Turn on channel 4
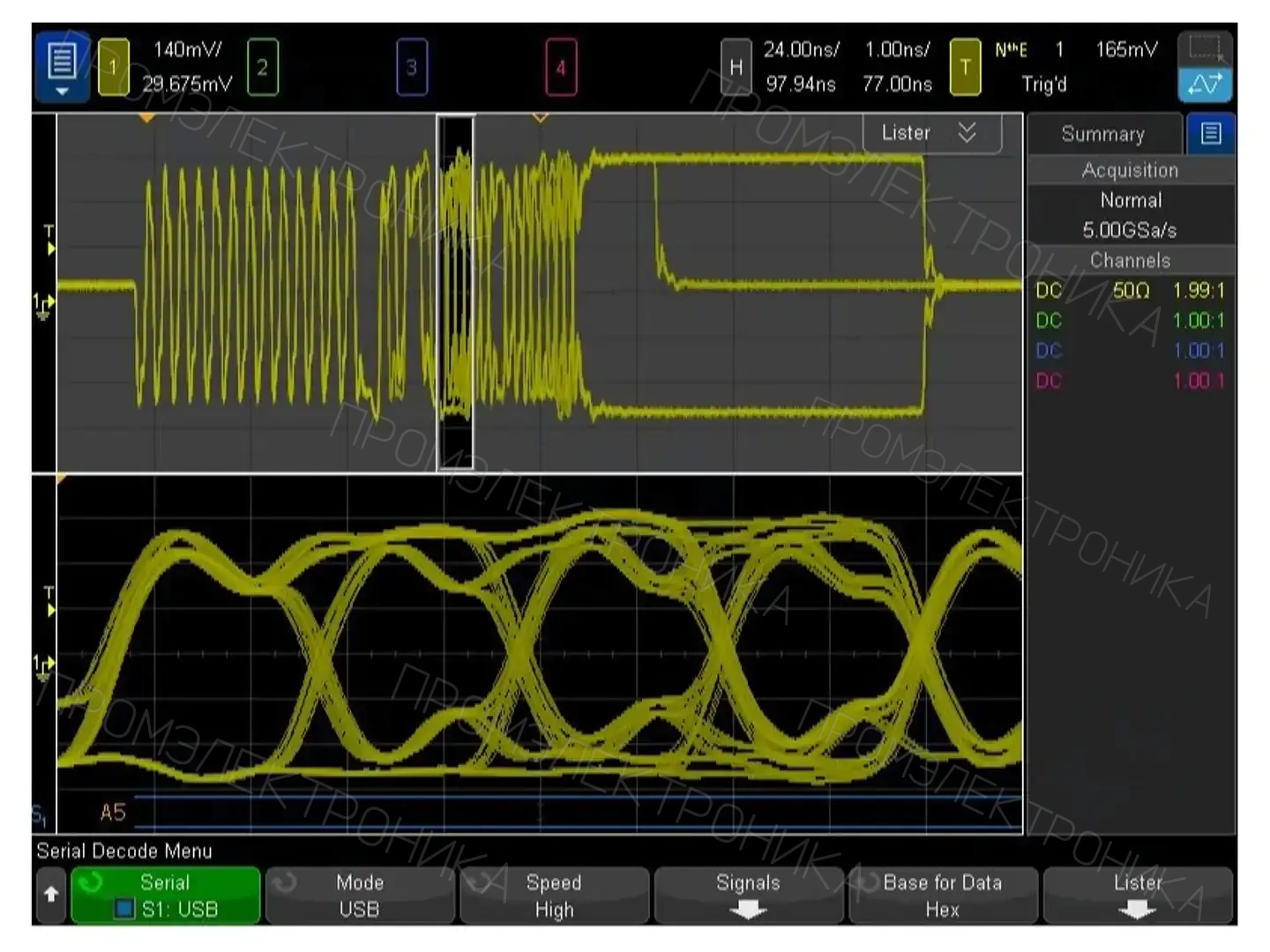 point(561,67)
